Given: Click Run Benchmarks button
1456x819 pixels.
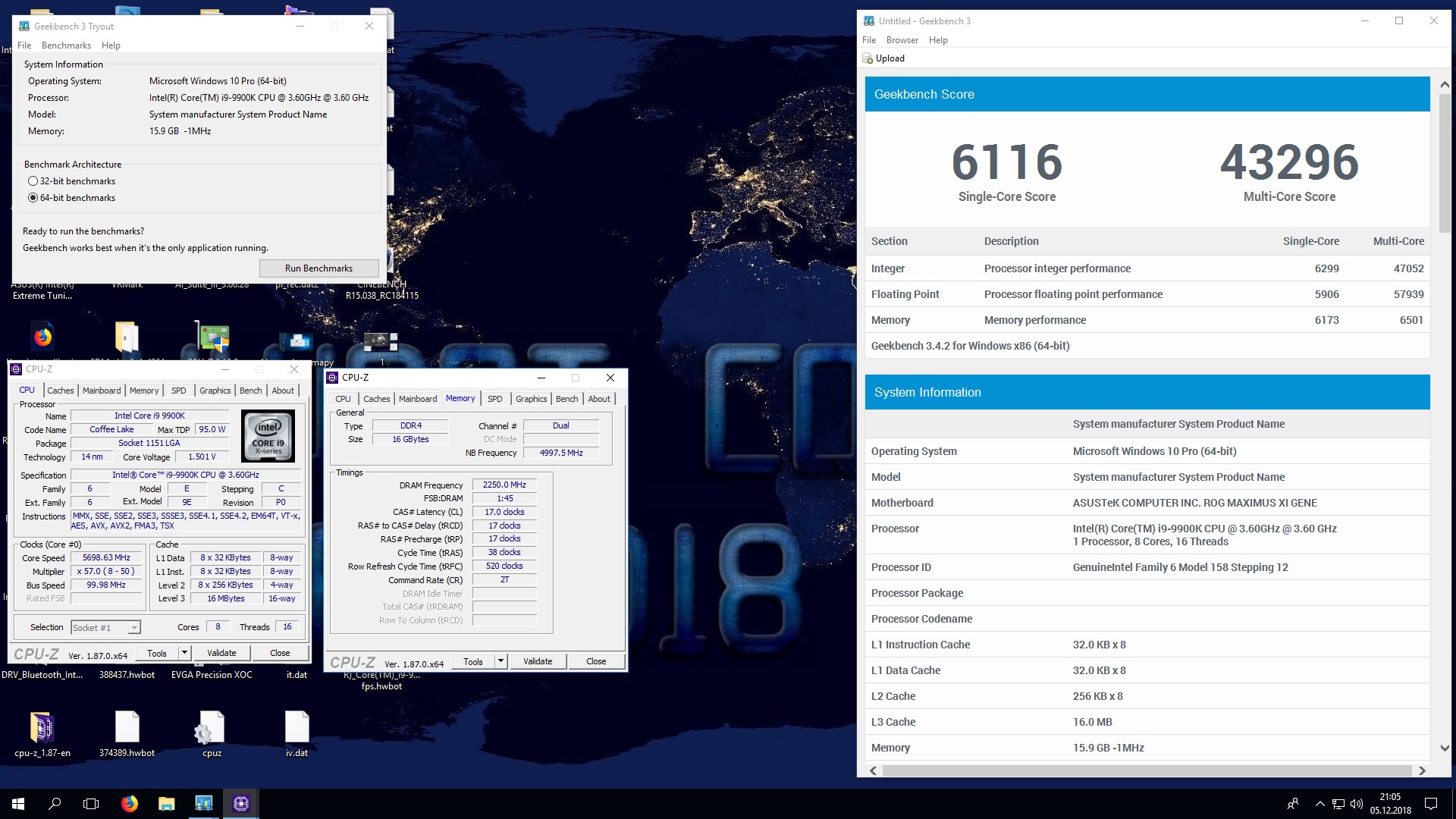Looking at the screenshot, I should [x=318, y=268].
